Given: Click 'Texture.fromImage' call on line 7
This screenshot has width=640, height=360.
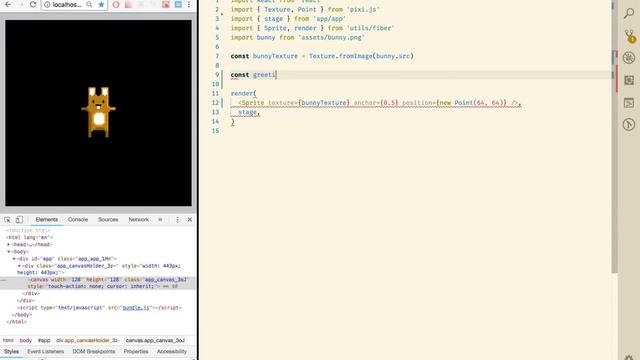Looking at the screenshot, I should point(341,56).
